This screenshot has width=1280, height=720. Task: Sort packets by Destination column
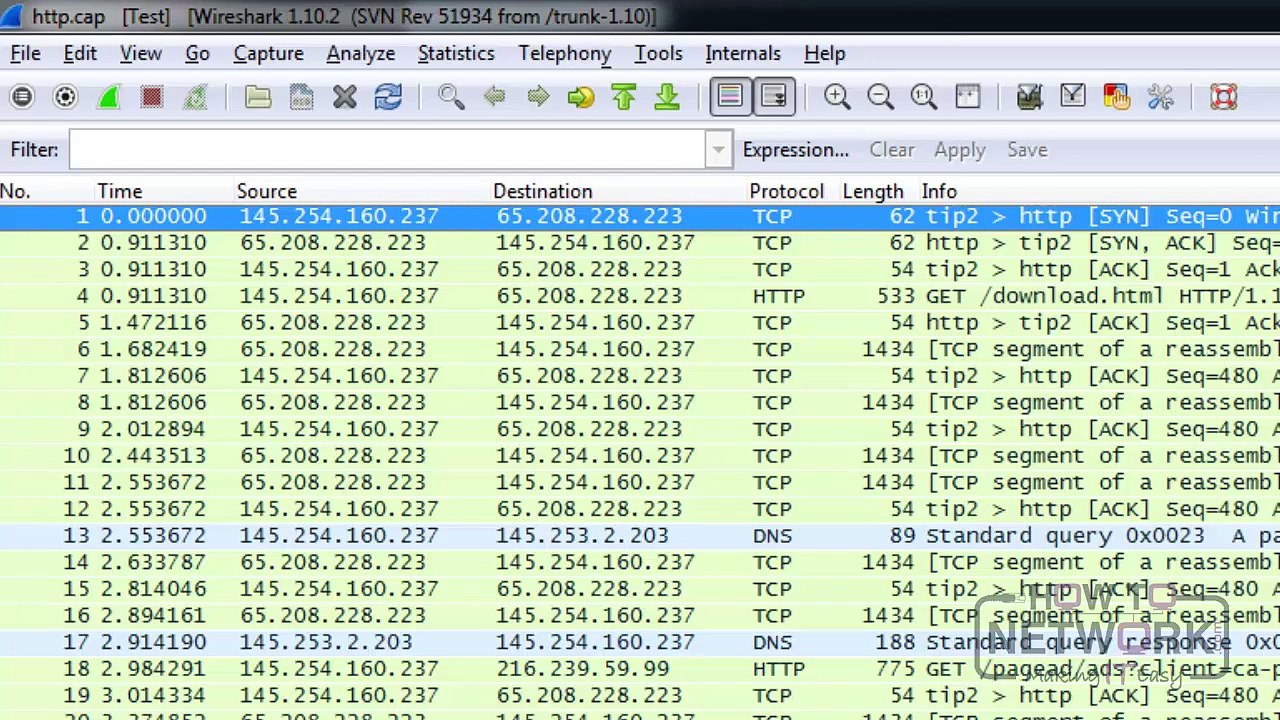(617, 191)
